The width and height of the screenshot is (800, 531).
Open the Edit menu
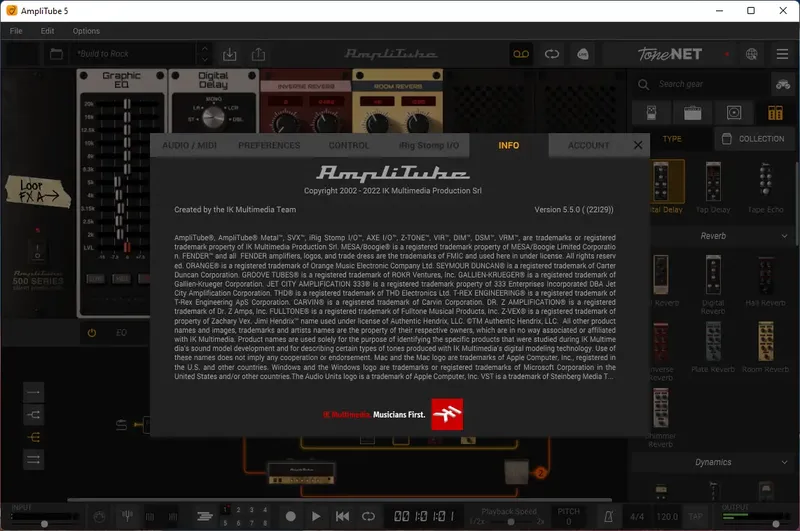click(47, 31)
